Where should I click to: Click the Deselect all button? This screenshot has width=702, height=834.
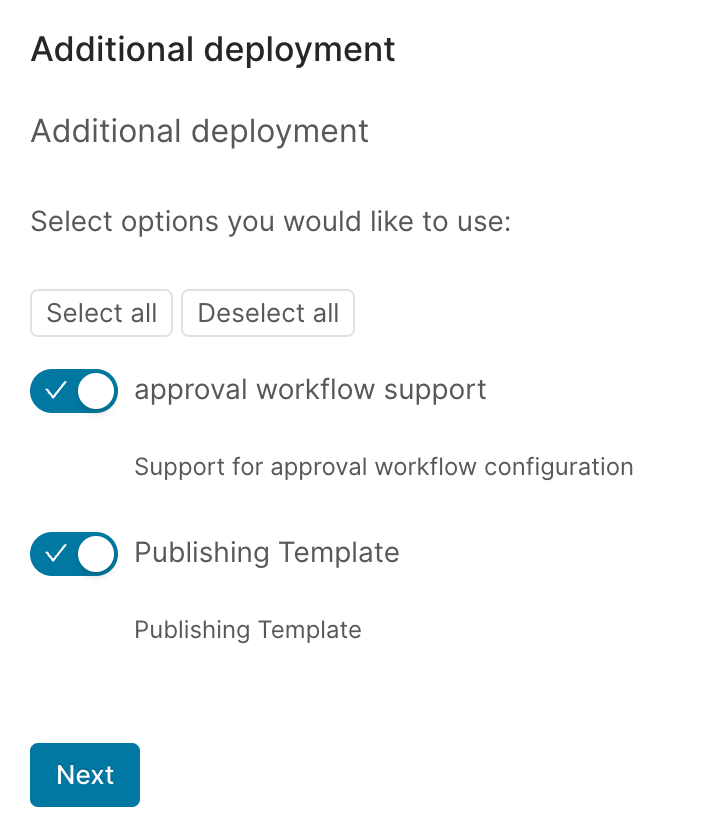(268, 313)
